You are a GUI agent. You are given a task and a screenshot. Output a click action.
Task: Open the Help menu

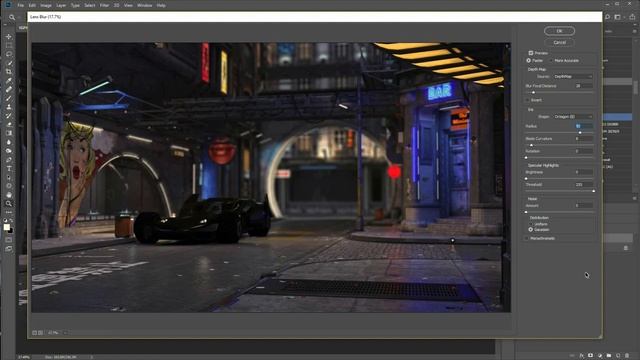click(x=161, y=5)
